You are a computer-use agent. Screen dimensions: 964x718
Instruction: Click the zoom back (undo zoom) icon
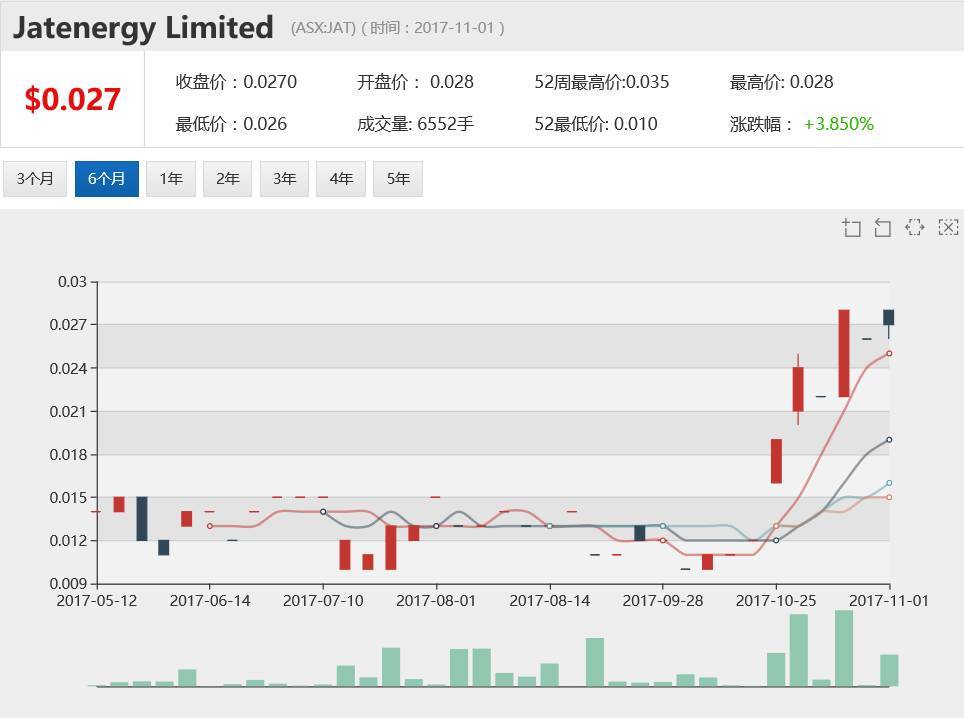click(x=883, y=227)
